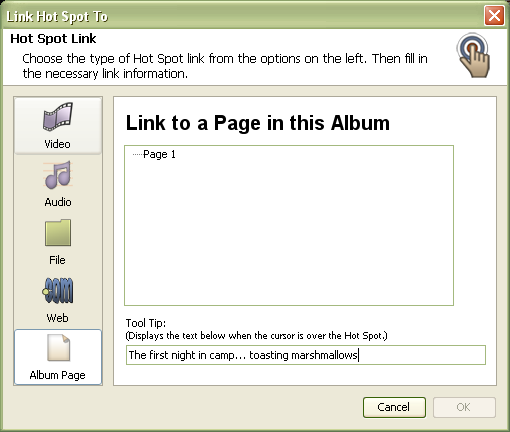Choose the Web .com icon
510x432 pixels.
pos(58,290)
